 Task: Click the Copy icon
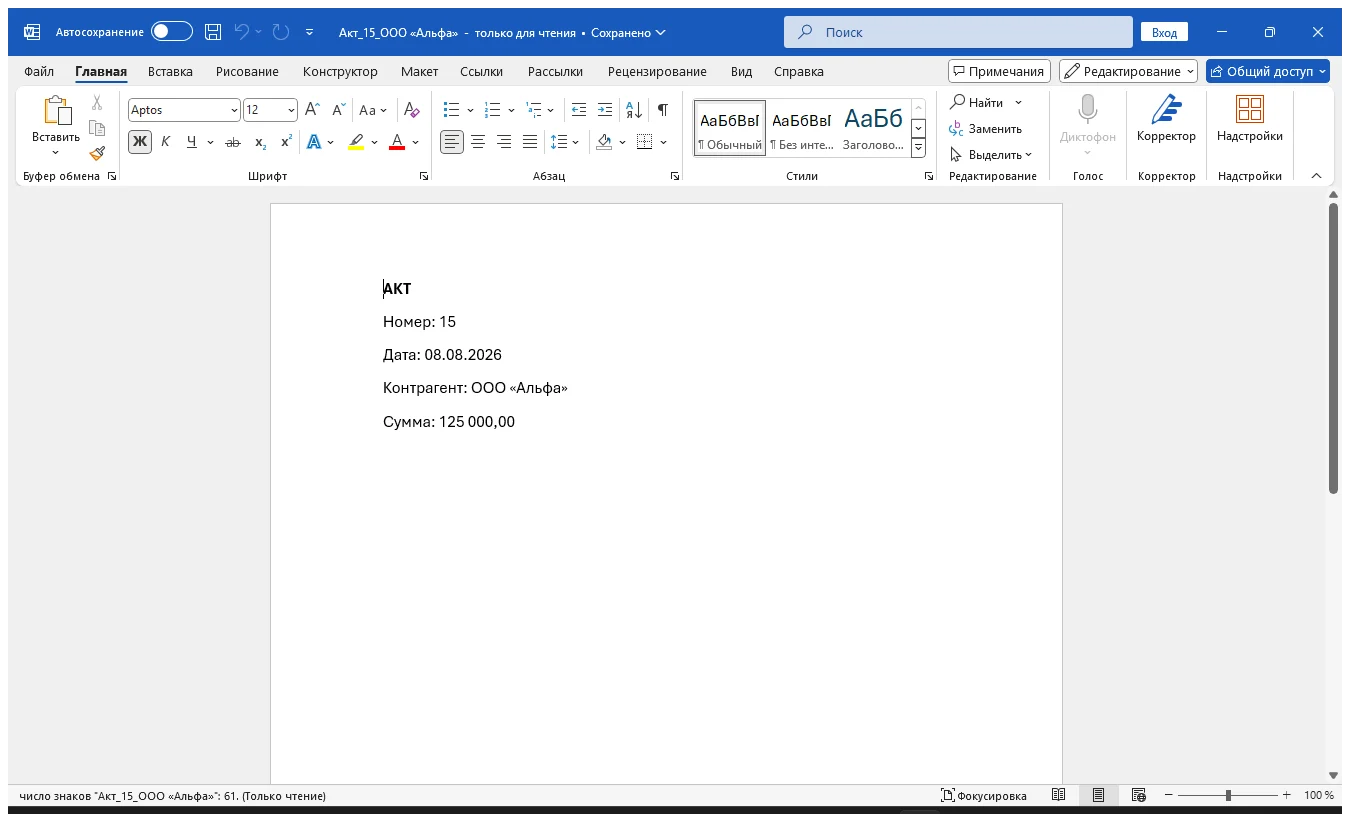pyautogui.click(x=97, y=128)
